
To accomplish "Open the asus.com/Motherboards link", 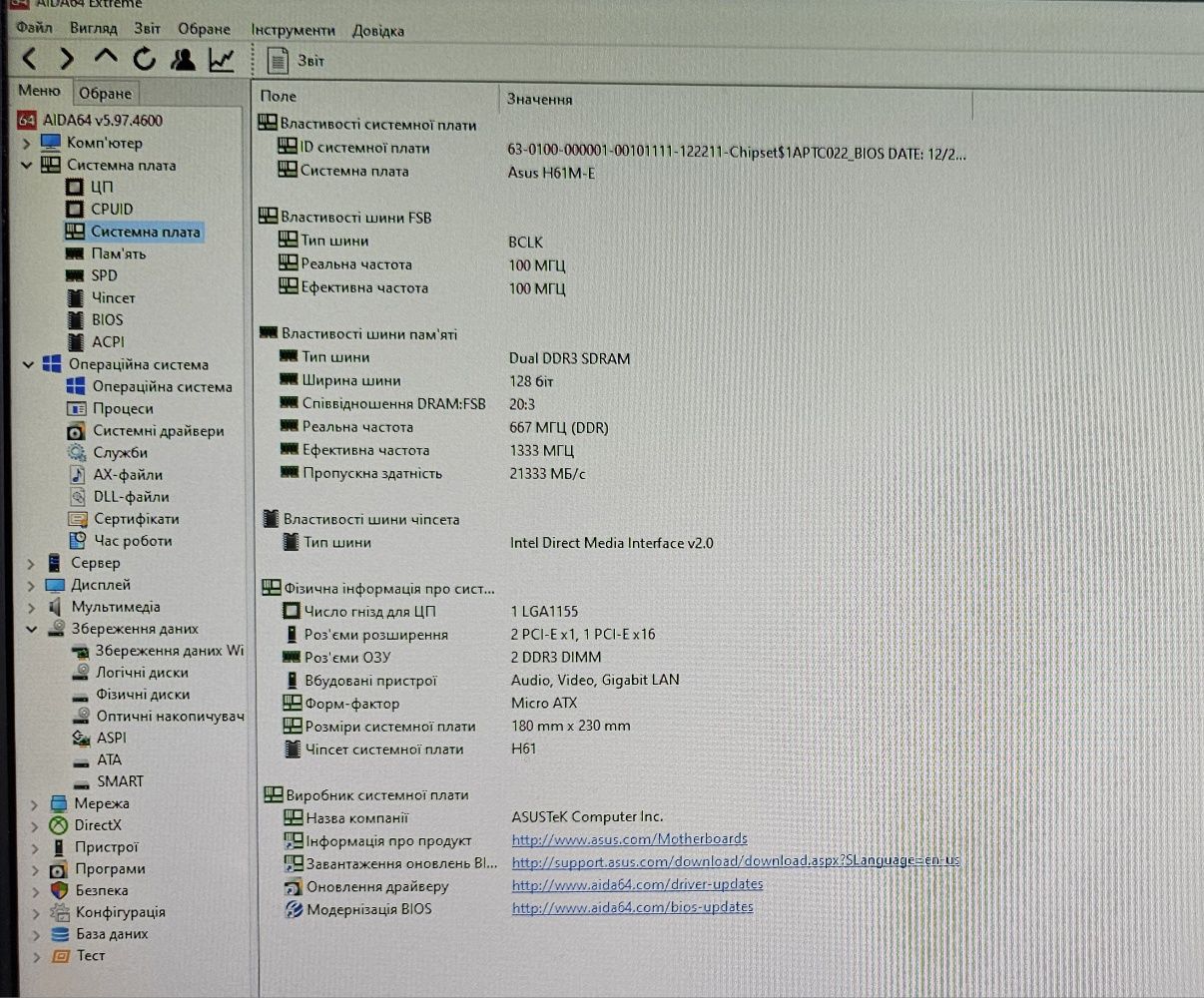I will [630, 839].
